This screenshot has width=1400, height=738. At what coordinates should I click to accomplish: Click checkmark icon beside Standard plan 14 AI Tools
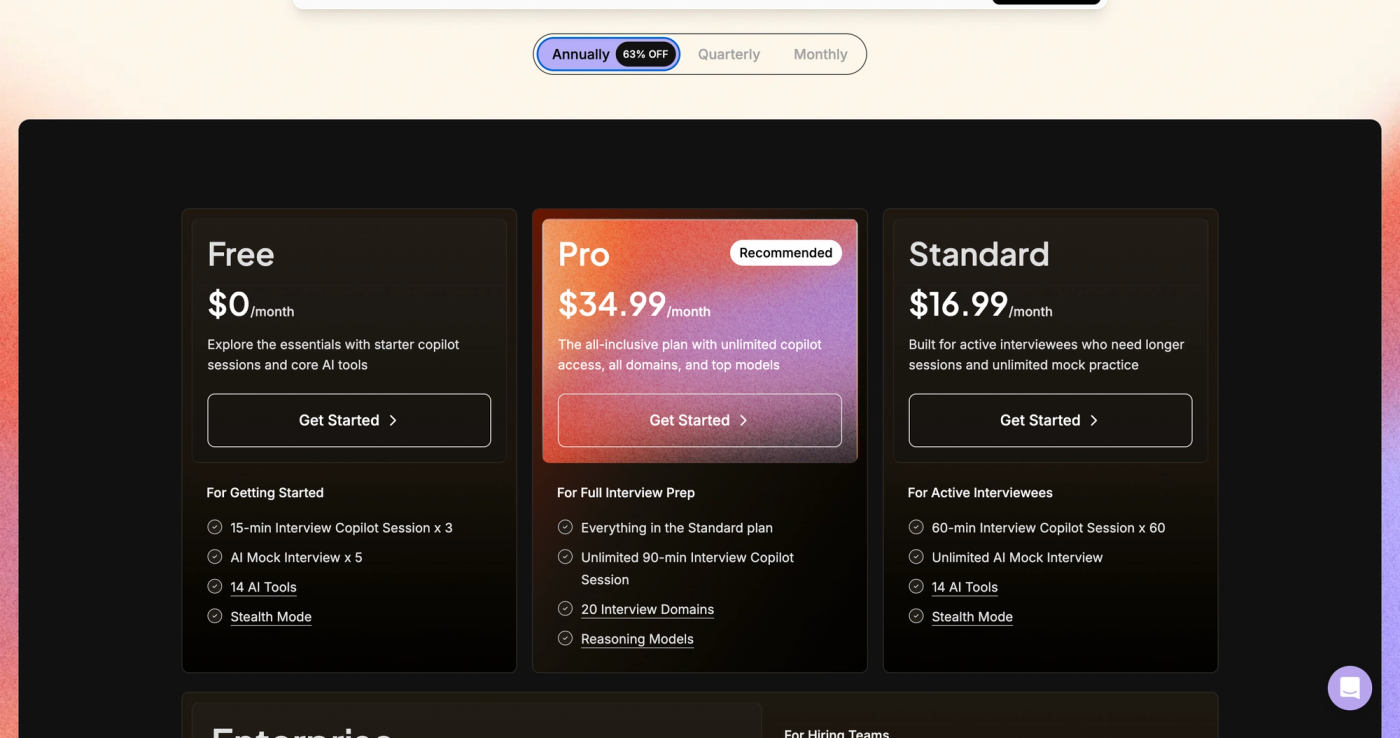point(916,587)
